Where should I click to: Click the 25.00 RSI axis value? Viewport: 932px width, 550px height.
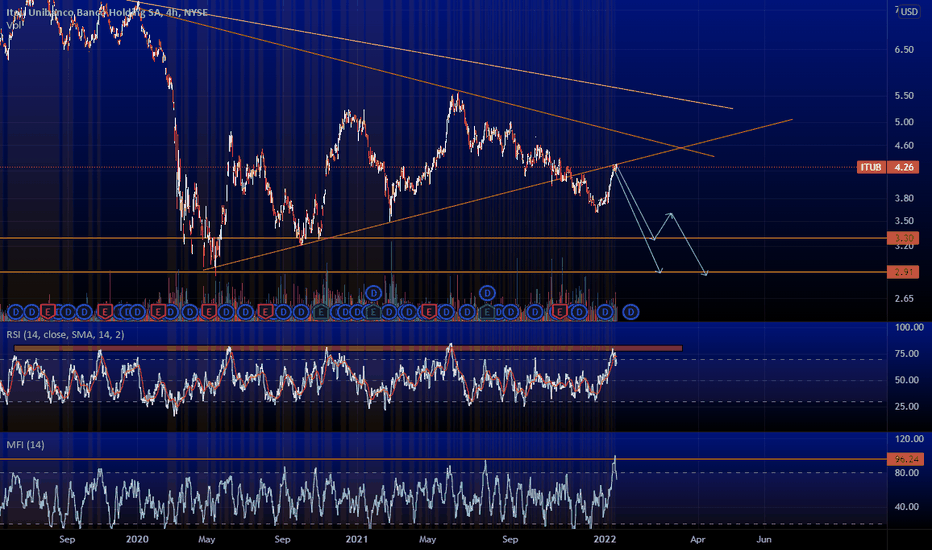(906, 407)
